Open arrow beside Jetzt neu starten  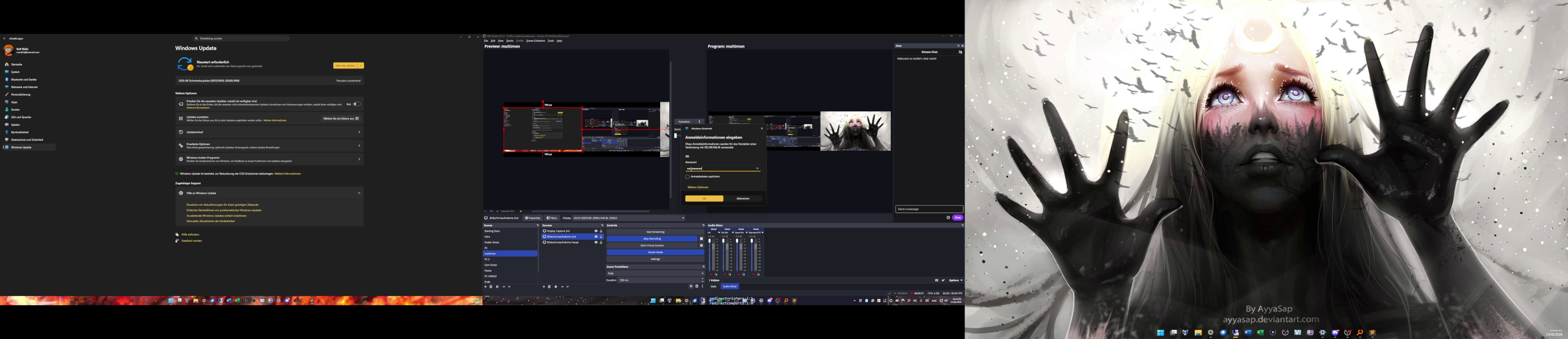pyautogui.click(x=361, y=66)
